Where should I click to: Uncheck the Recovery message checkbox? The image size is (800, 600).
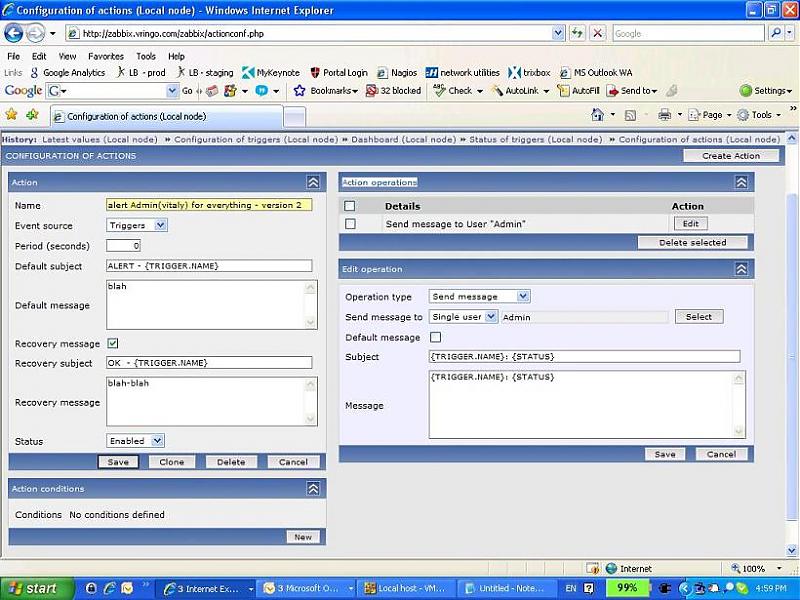tap(113, 344)
